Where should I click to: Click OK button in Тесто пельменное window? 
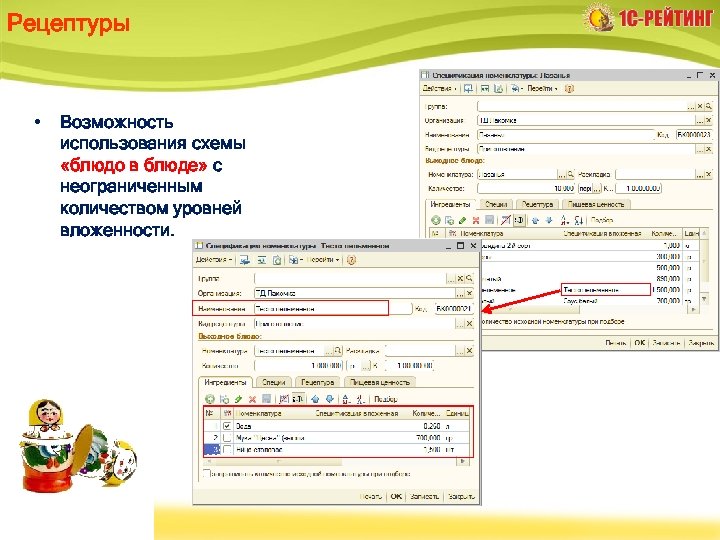pos(396,496)
